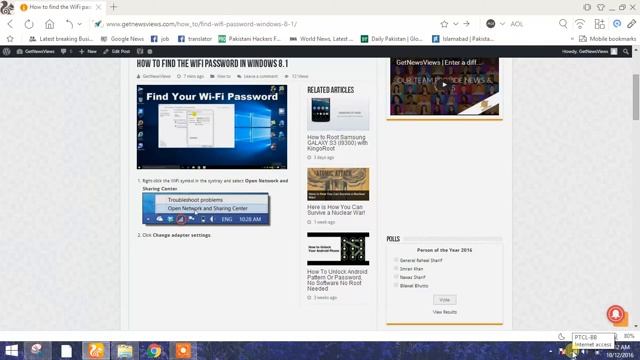640x360 pixels.
Task: Click the bookmarks bar star icon
Action: point(10,39)
